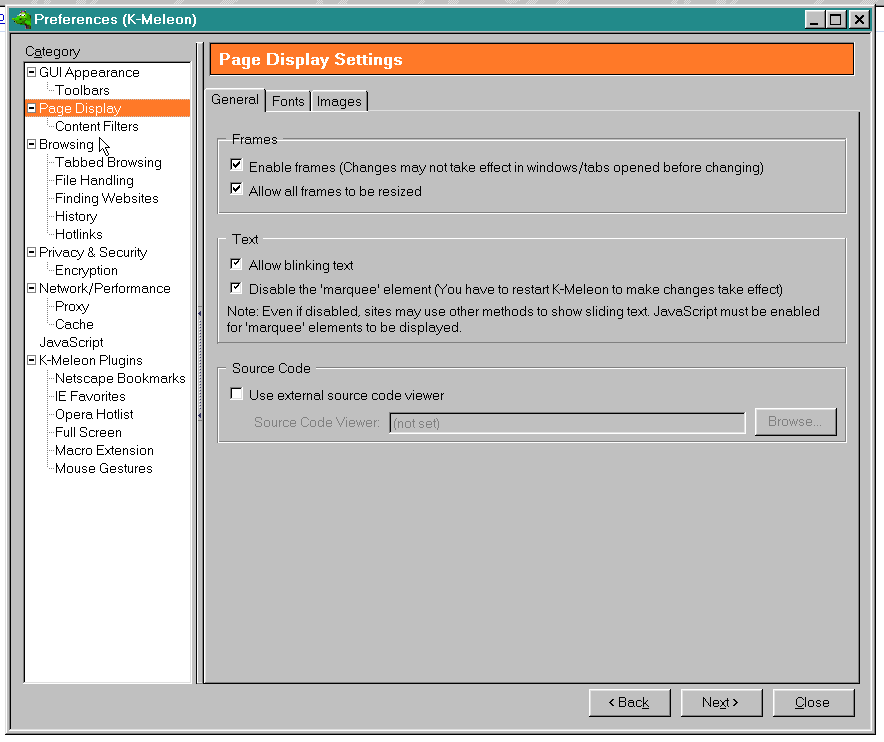Uncheck Allow all frames to be resized
The height and width of the screenshot is (742, 884).
point(237,190)
